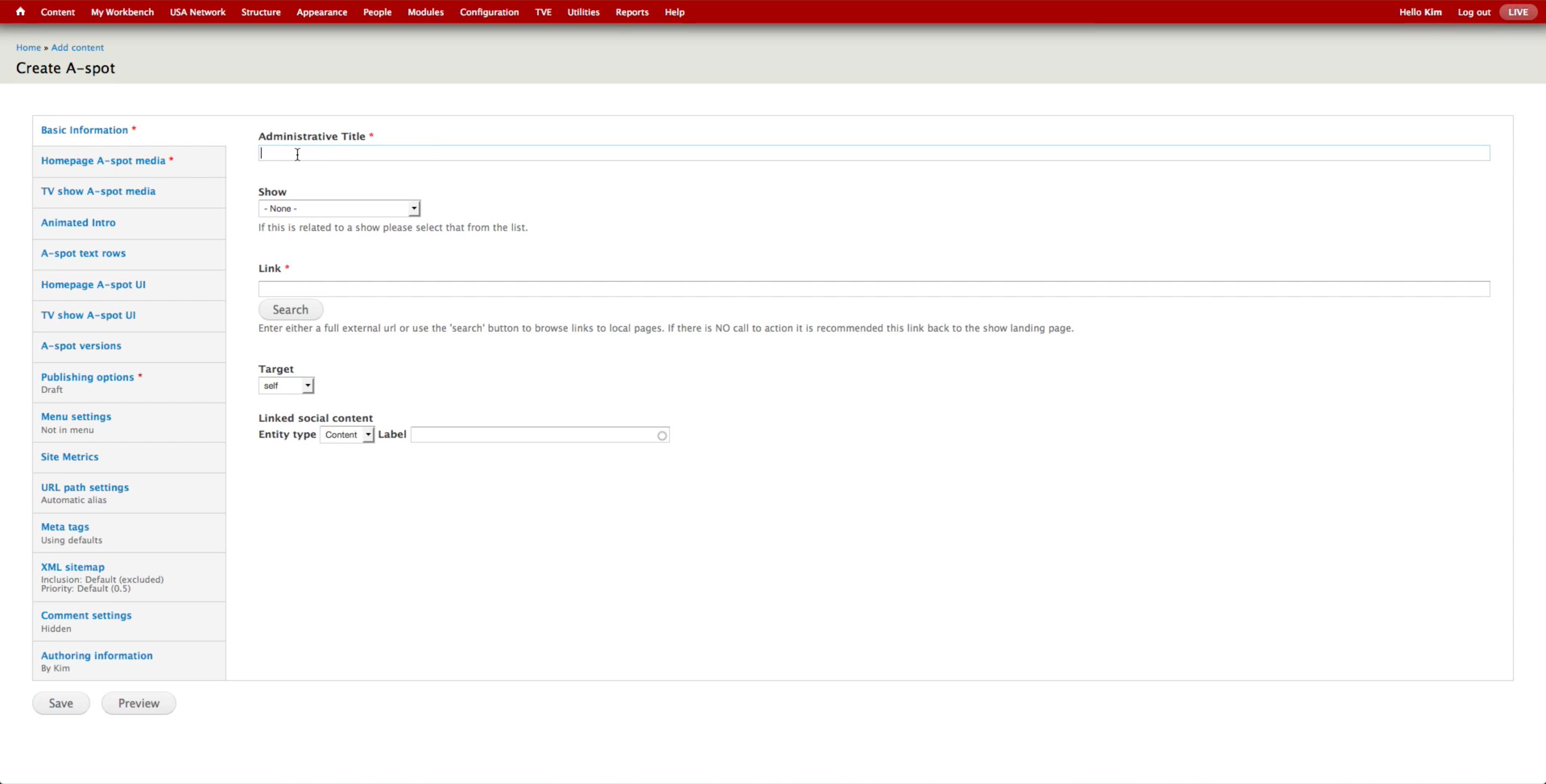Click the Search button under Link
This screenshot has height=784, width=1546.
coord(290,310)
